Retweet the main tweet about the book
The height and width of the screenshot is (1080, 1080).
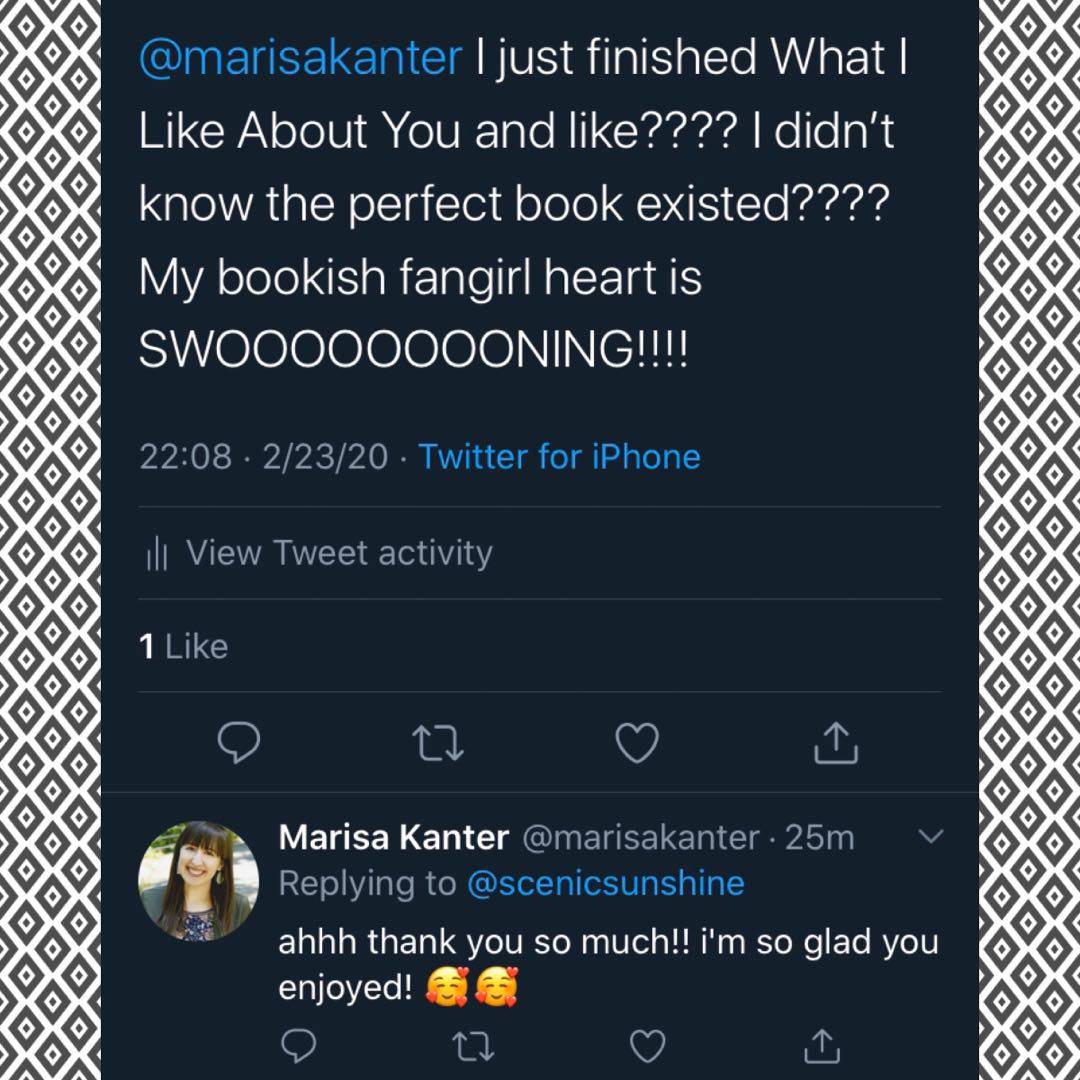coord(437,742)
